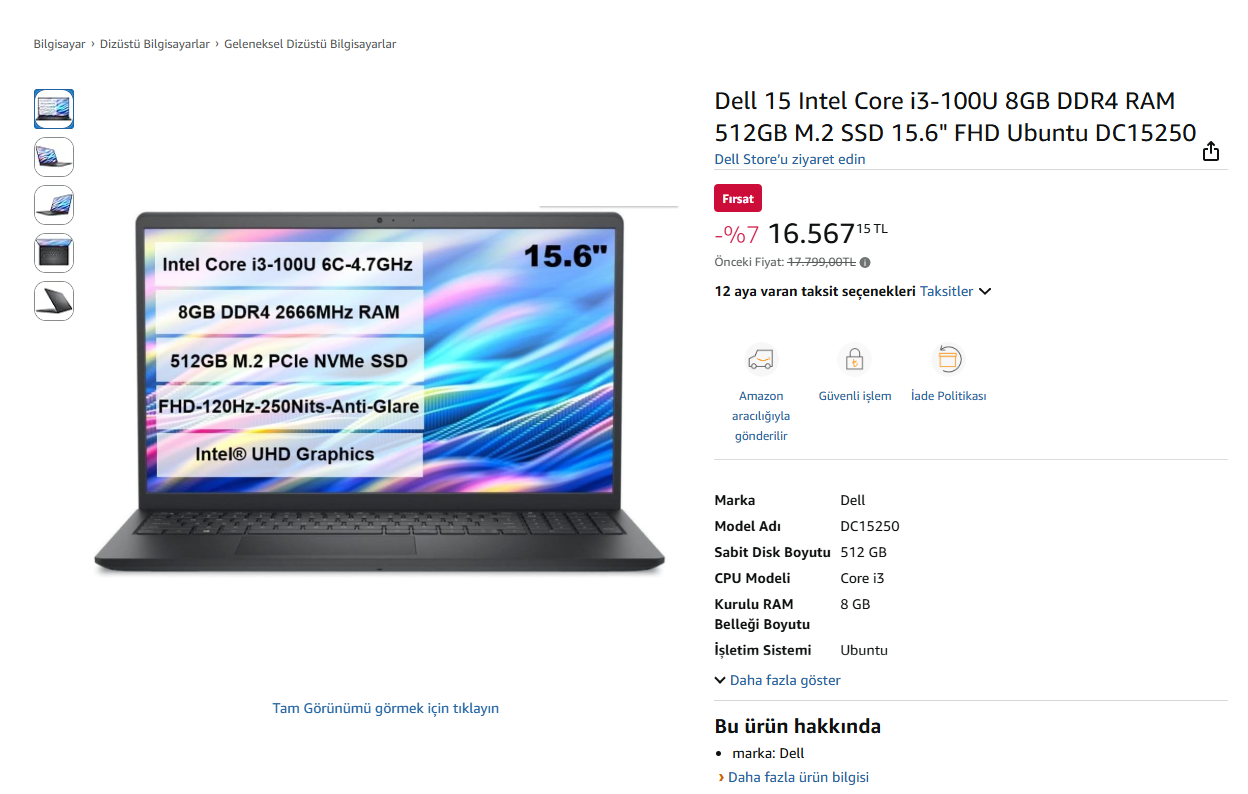The height and width of the screenshot is (794, 1248).
Task: Click the Amazon delivery box icon
Action: click(761, 359)
